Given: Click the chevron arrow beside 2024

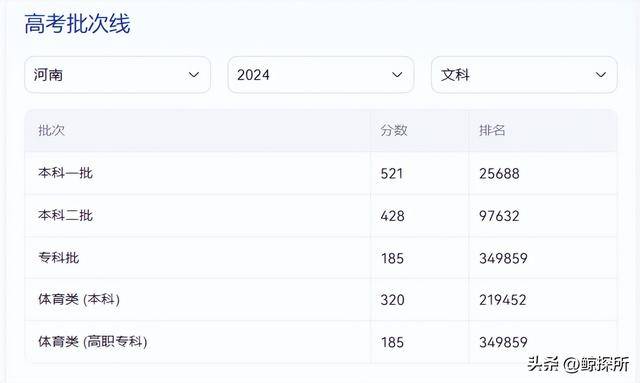Looking at the screenshot, I should (x=397, y=75).
